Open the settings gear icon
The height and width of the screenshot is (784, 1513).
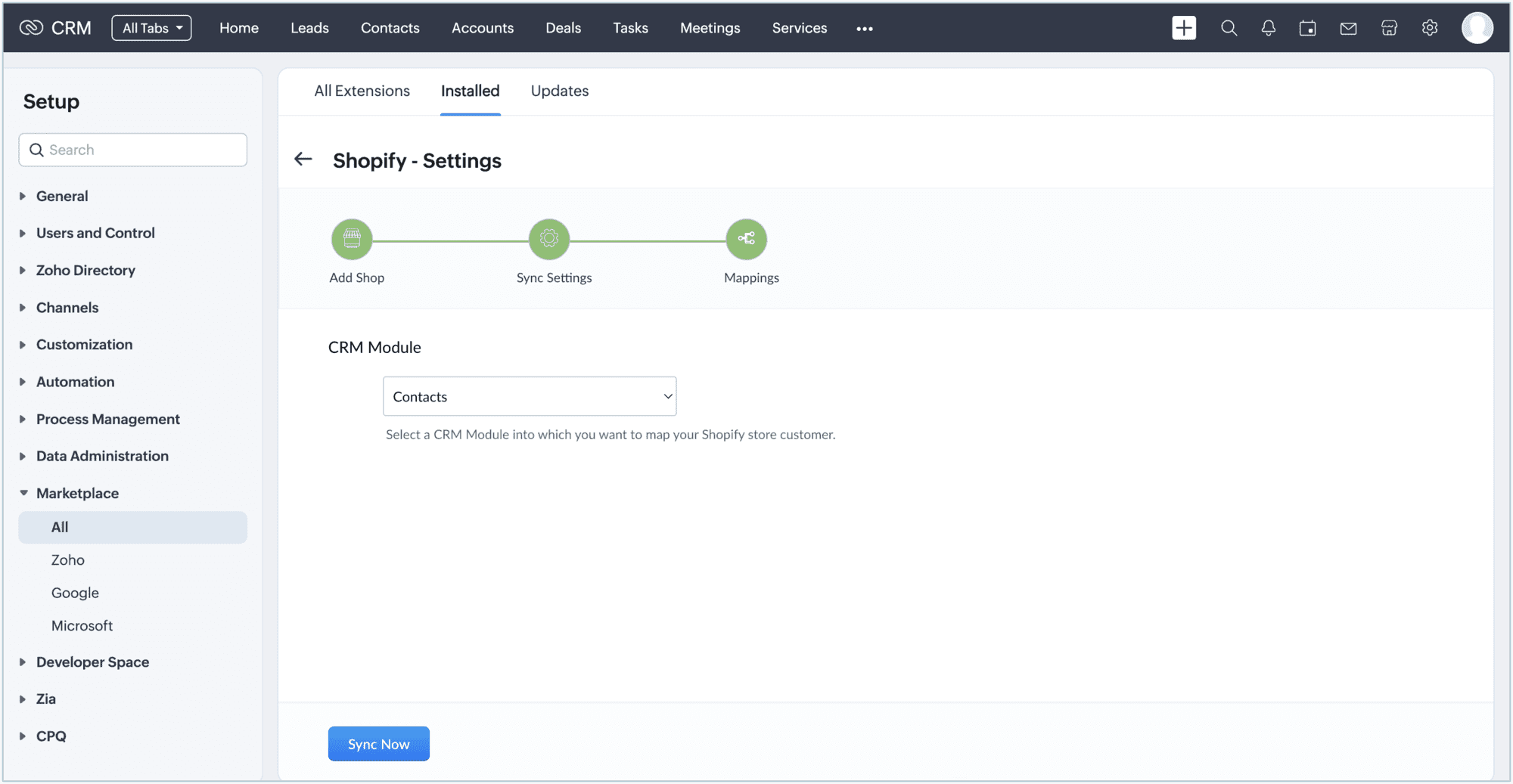pos(1430,28)
